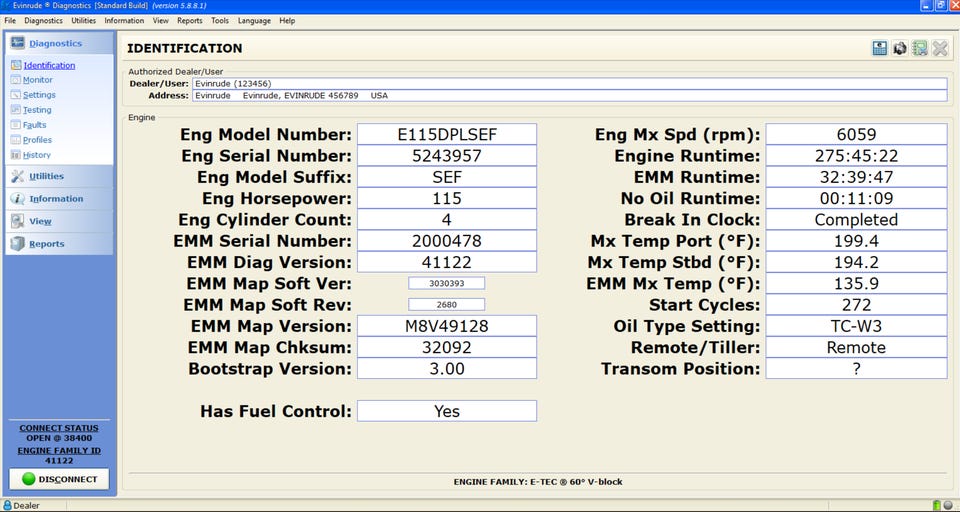Click the icon beside Identification in the sidebar

[16, 65]
